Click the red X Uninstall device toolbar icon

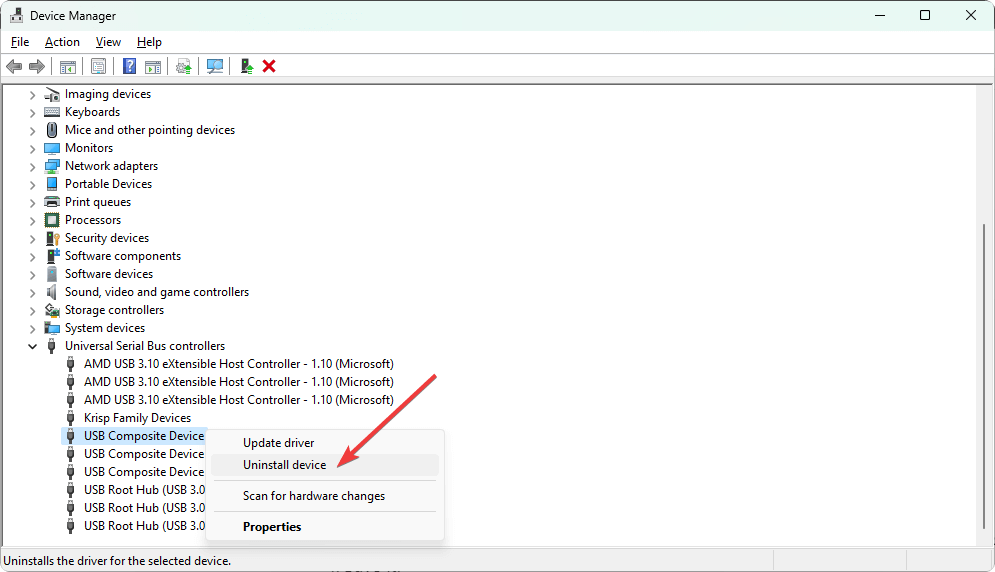click(269, 66)
